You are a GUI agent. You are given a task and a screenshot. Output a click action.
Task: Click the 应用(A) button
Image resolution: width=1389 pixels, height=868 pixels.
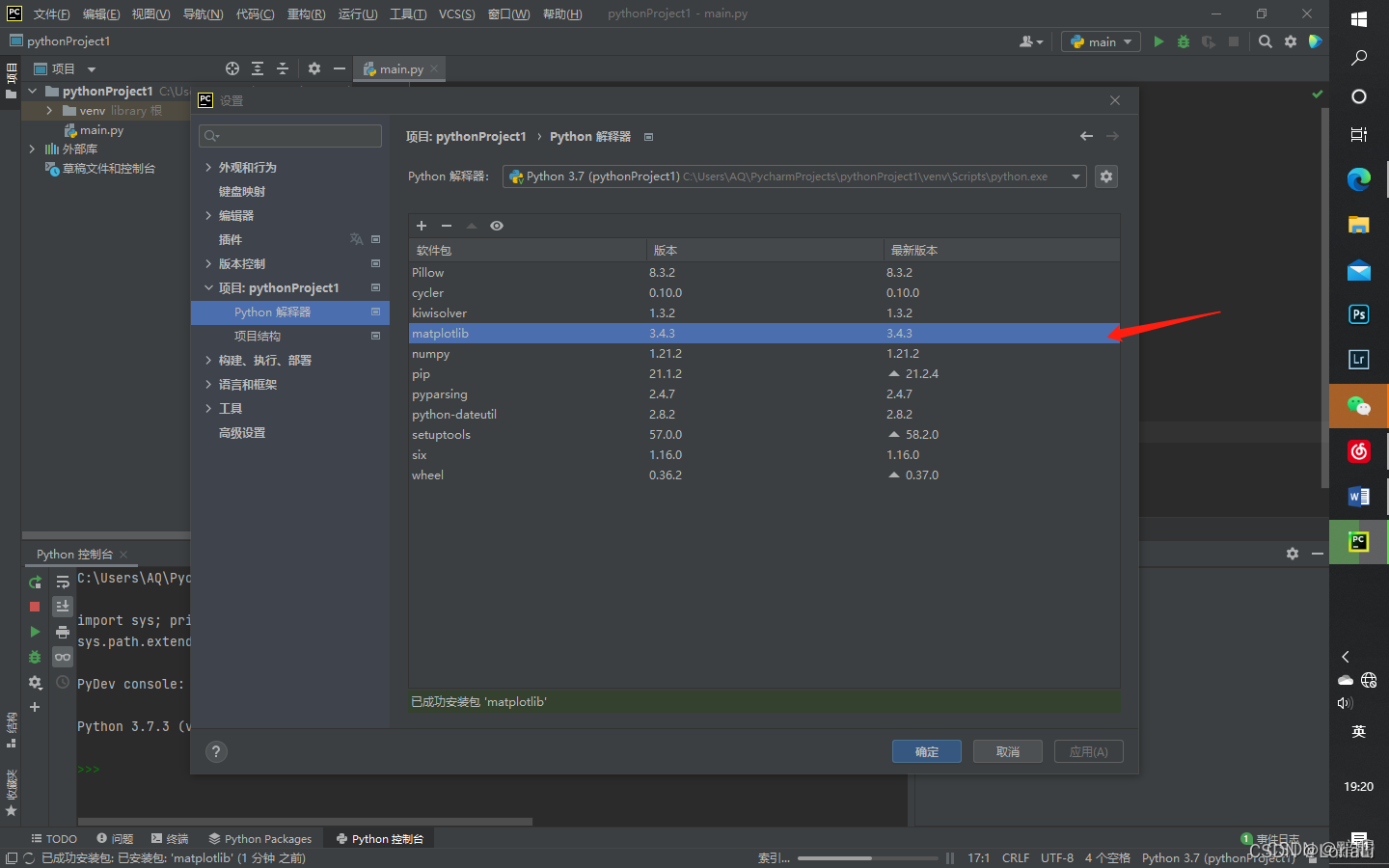click(x=1089, y=751)
